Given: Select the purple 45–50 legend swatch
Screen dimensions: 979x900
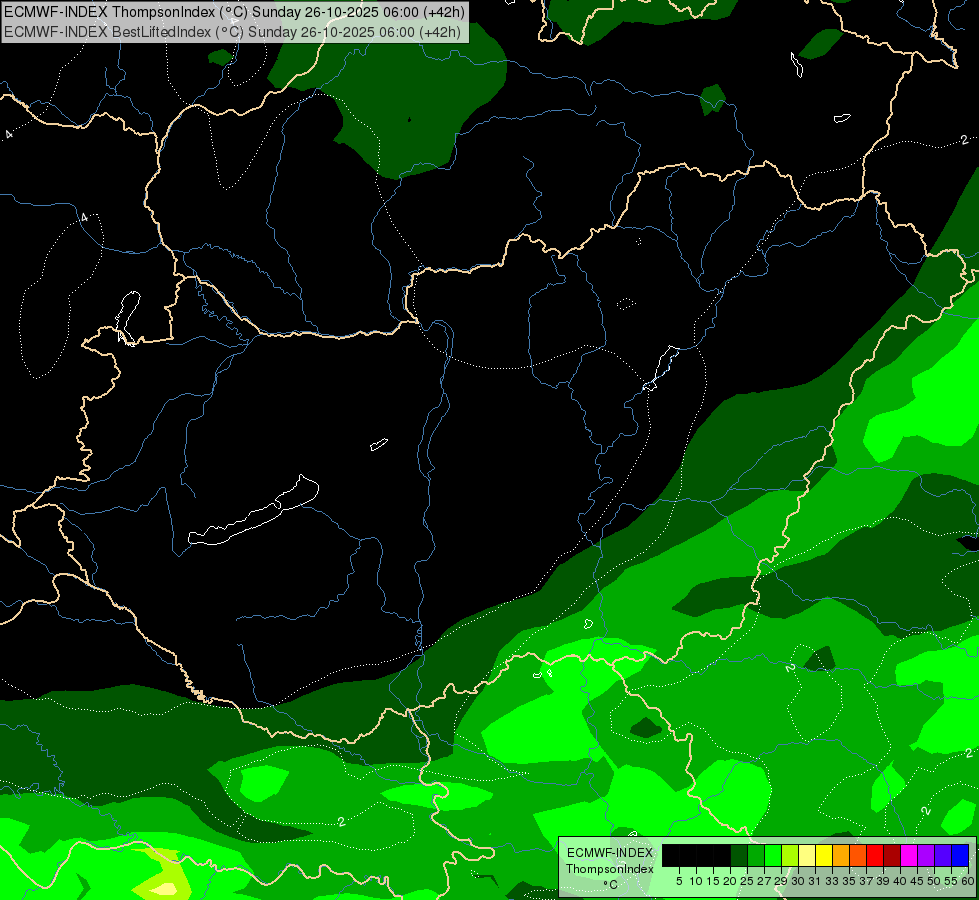Looking at the screenshot, I should pyautogui.click(x=927, y=855).
